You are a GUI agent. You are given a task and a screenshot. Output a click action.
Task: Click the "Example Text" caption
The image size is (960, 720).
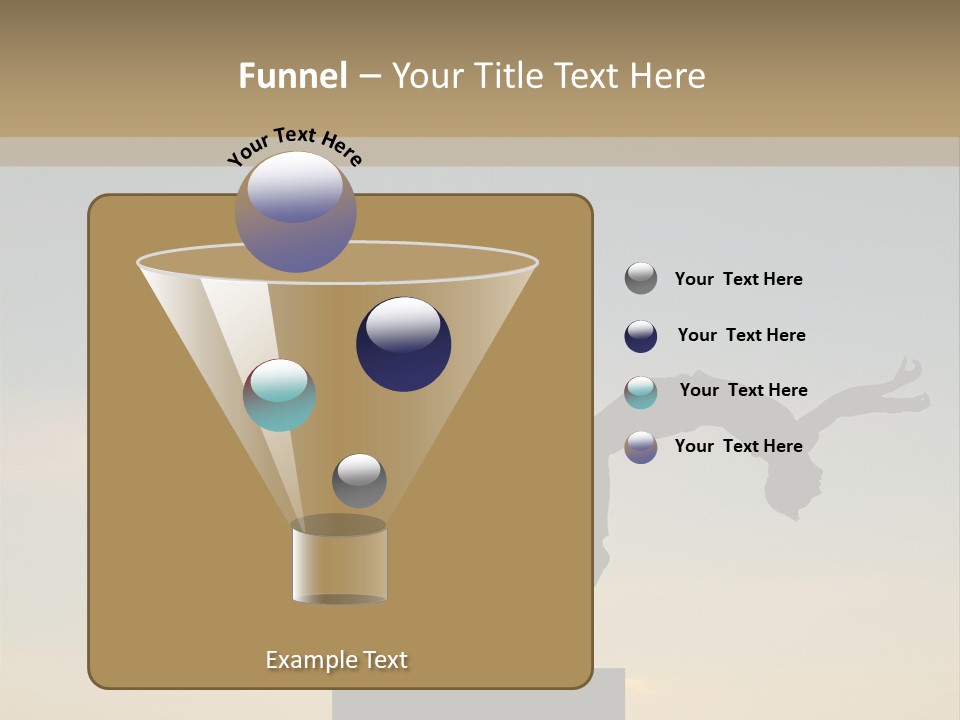click(x=337, y=660)
